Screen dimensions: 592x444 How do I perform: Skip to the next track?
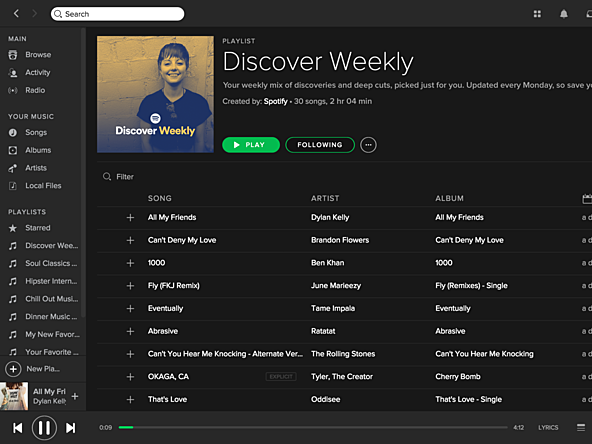71,428
